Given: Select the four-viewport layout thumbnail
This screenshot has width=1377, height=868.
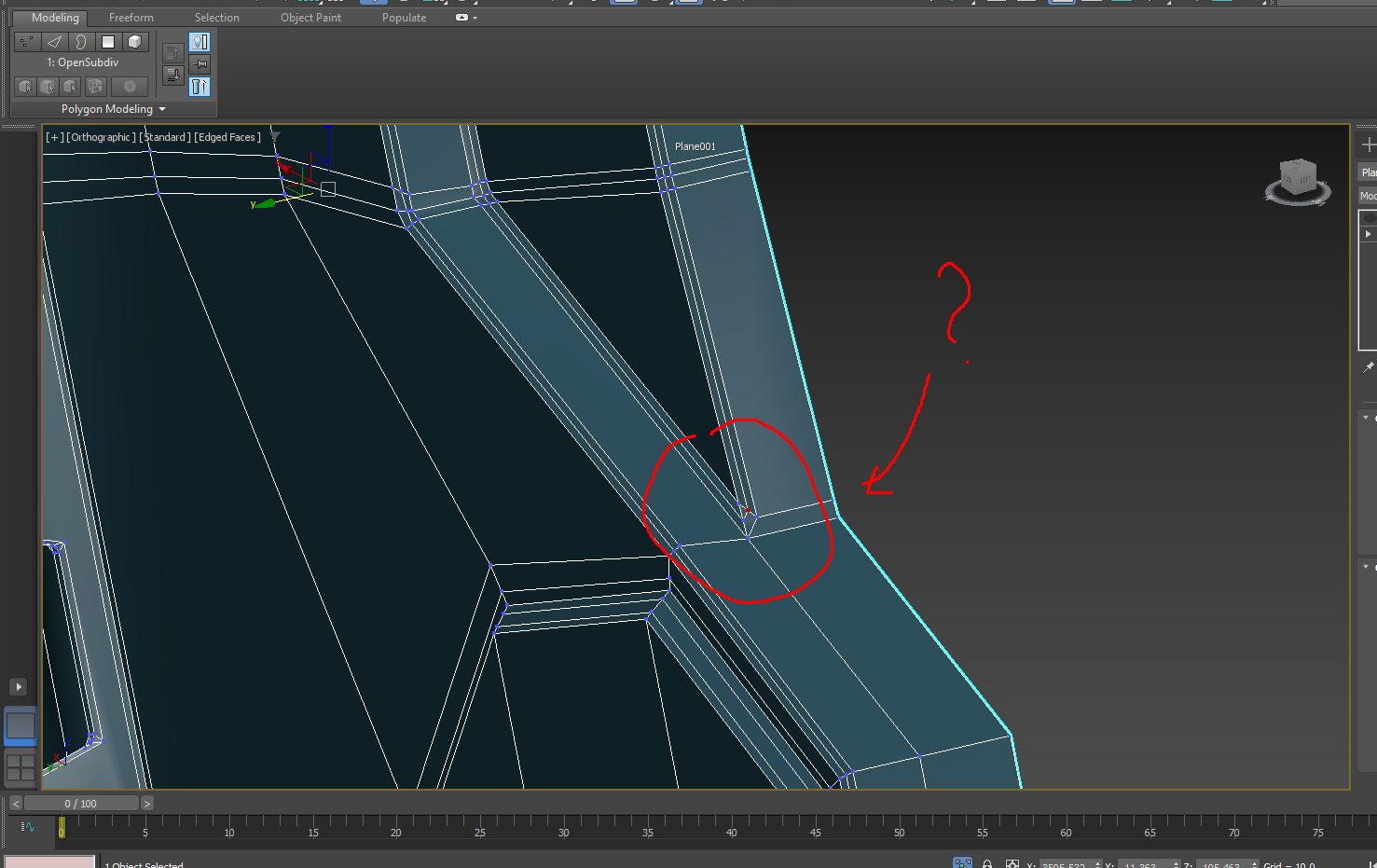Looking at the screenshot, I should click(x=21, y=768).
